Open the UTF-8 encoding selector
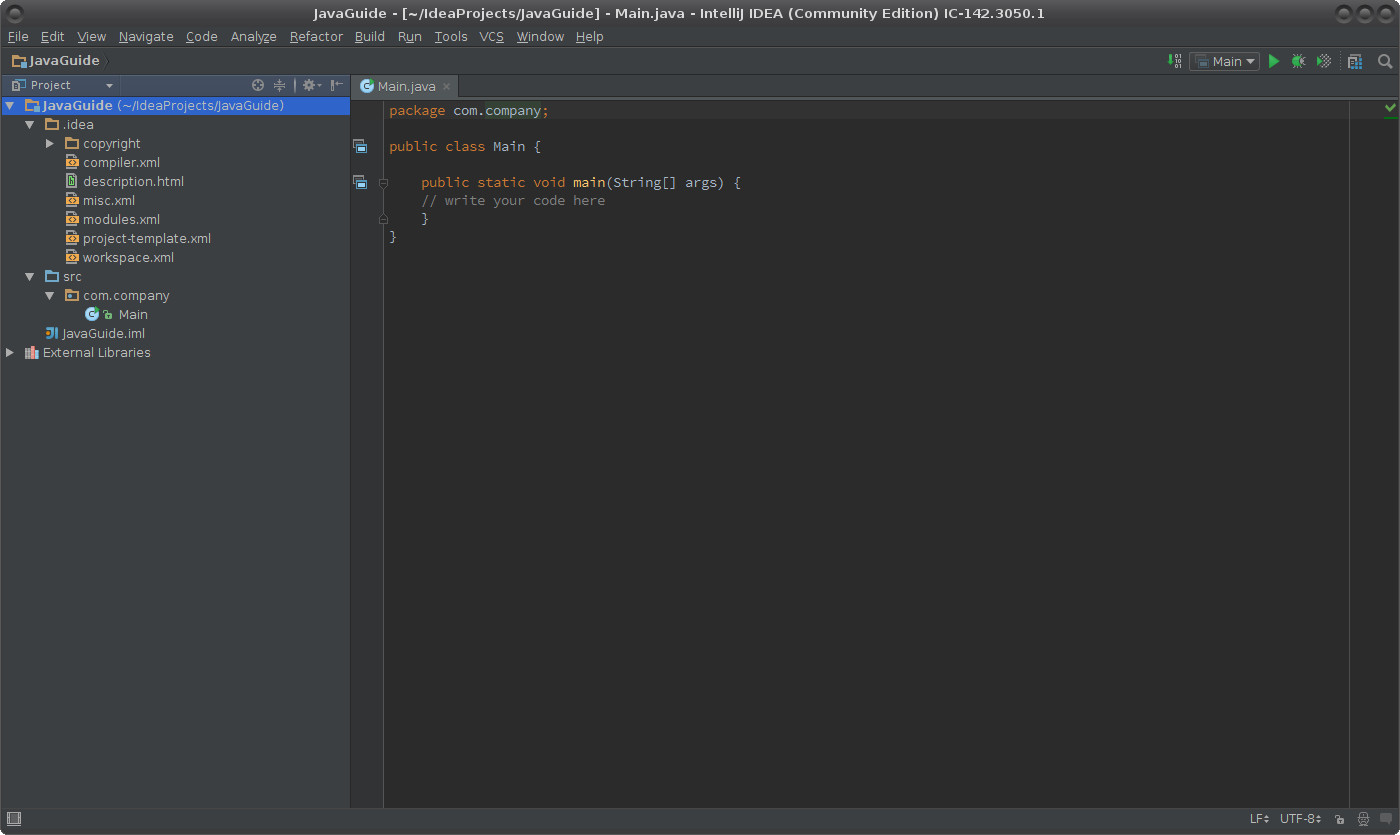This screenshot has width=1400, height=835. (x=1301, y=819)
